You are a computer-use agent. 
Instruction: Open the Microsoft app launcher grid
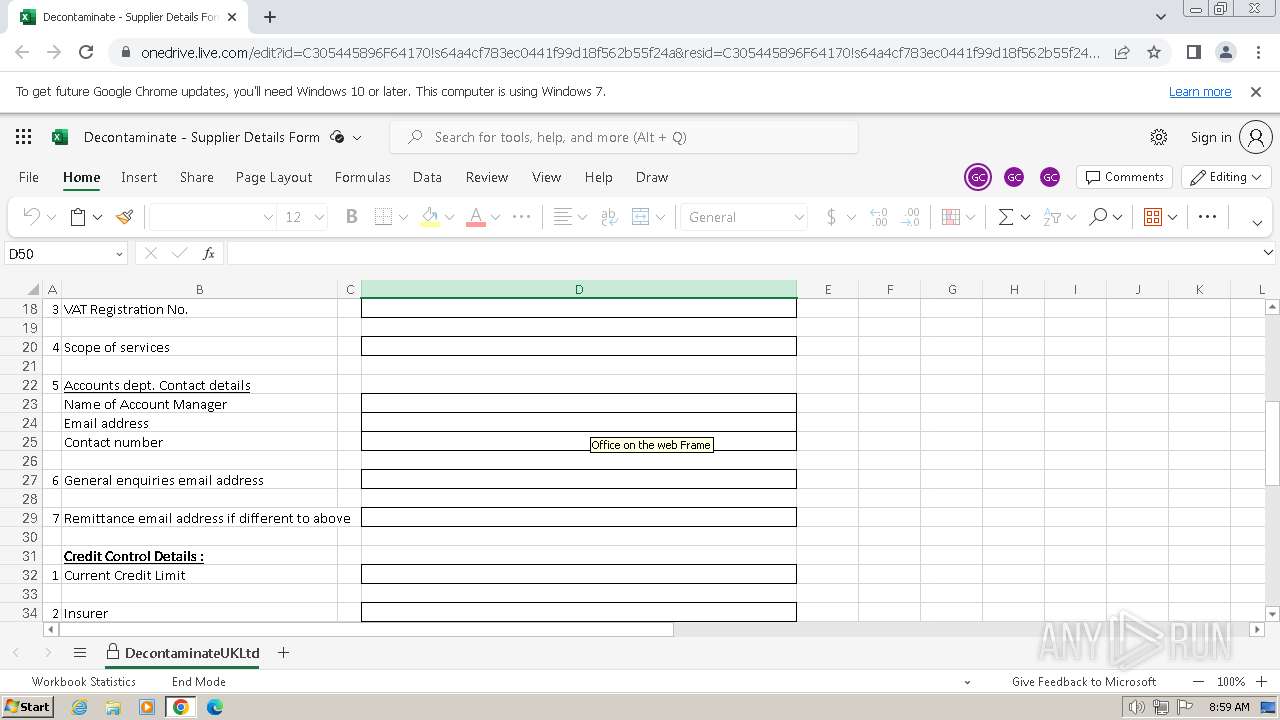pyautogui.click(x=24, y=137)
